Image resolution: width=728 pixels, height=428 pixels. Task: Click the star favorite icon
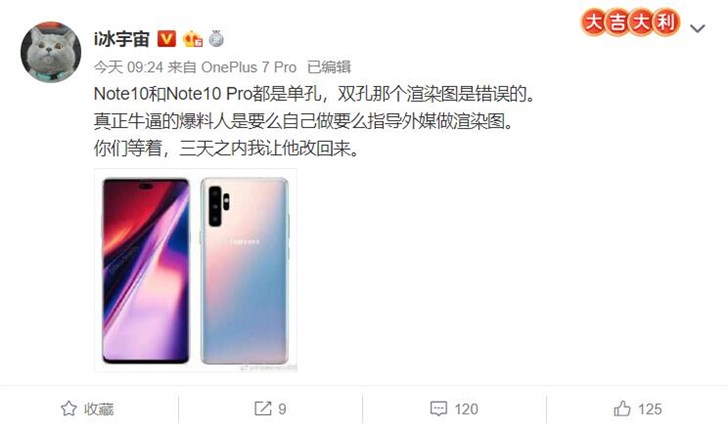coord(69,409)
